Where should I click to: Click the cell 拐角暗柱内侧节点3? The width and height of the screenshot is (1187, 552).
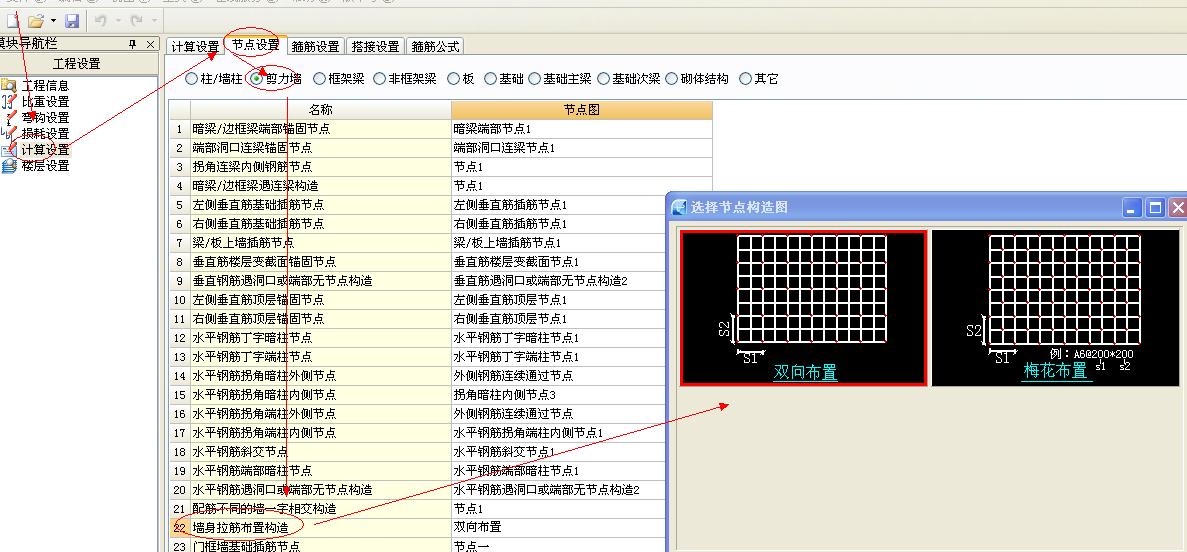(559, 395)
